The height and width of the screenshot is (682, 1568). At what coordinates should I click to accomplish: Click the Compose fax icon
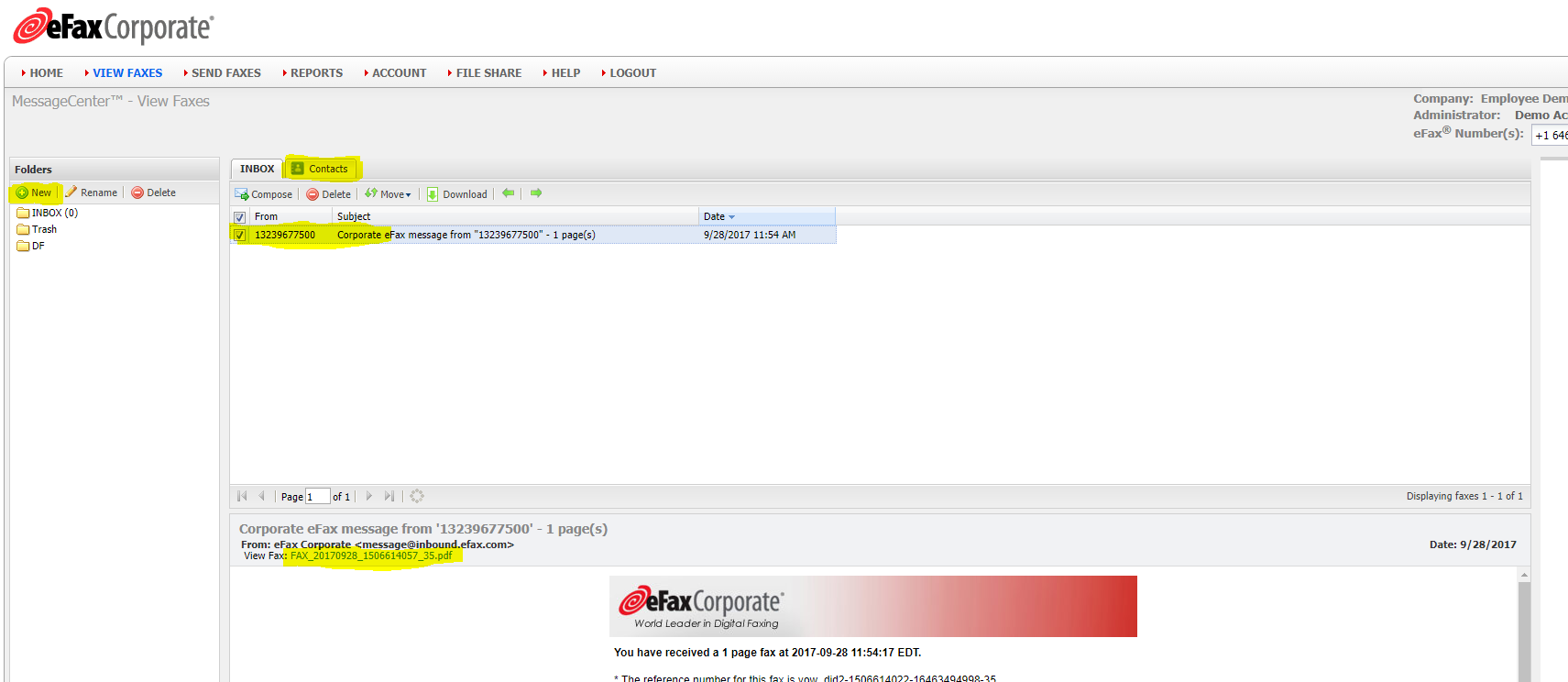[x=242, y=194]
